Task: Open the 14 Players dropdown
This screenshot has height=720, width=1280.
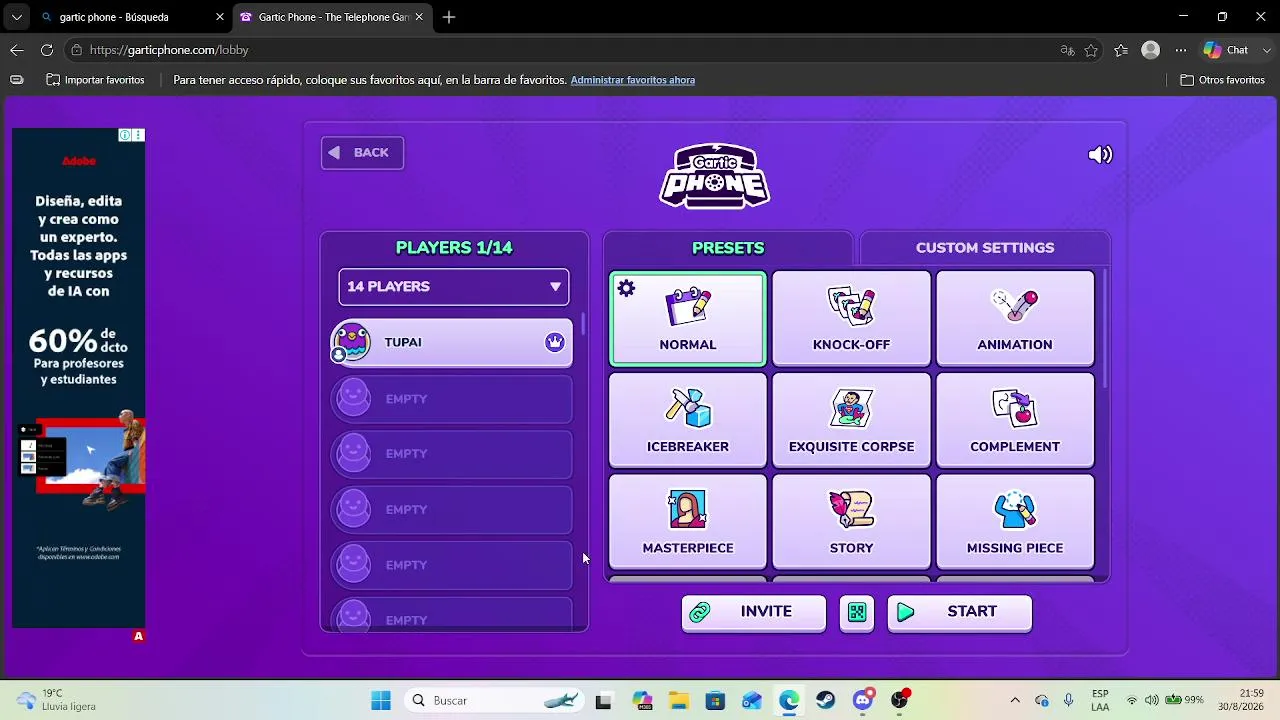Action: [454, 287]
